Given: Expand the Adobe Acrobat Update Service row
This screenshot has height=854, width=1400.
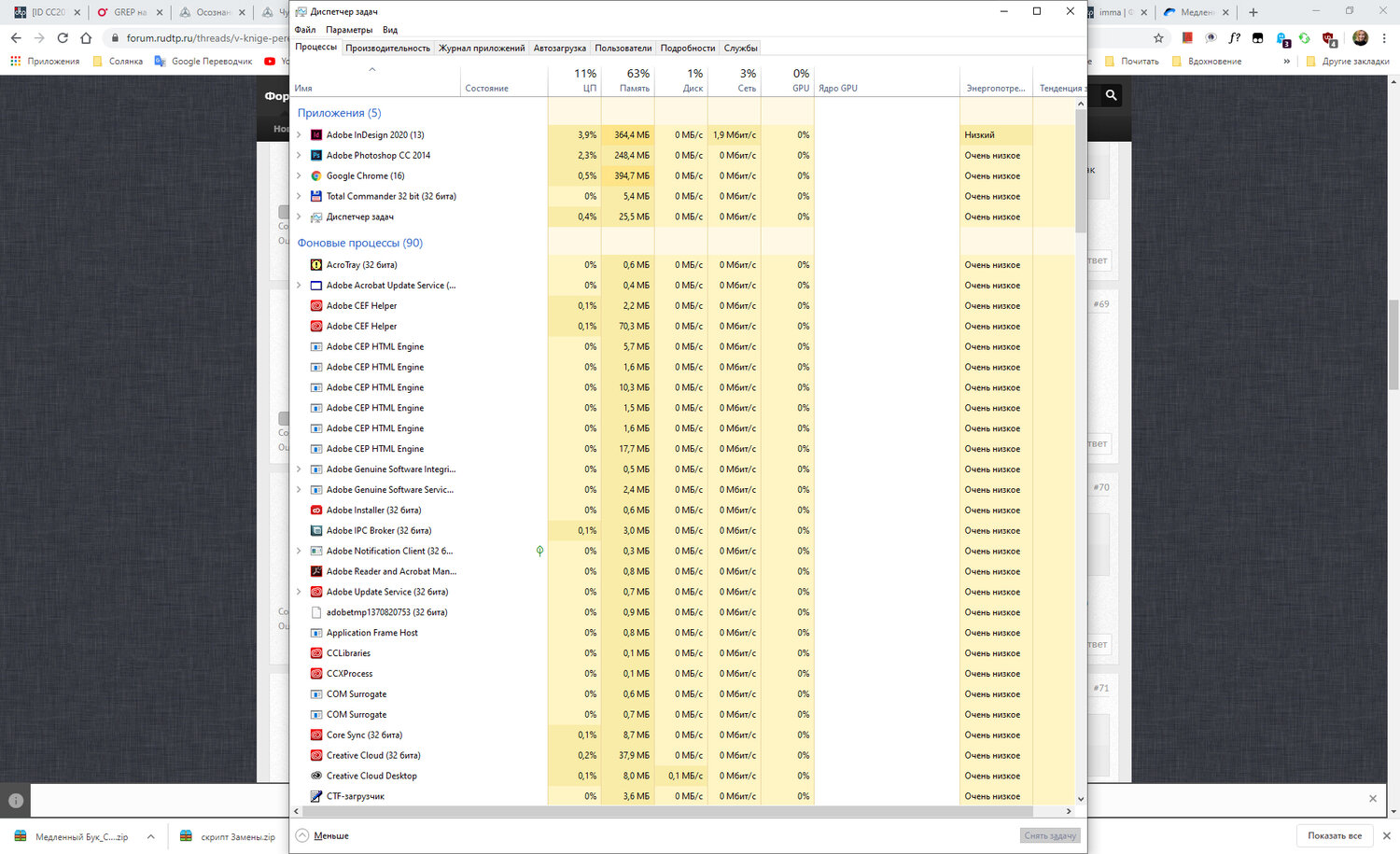Looking at the screenshot, I should pyautogui.click(x=299, y=286).
